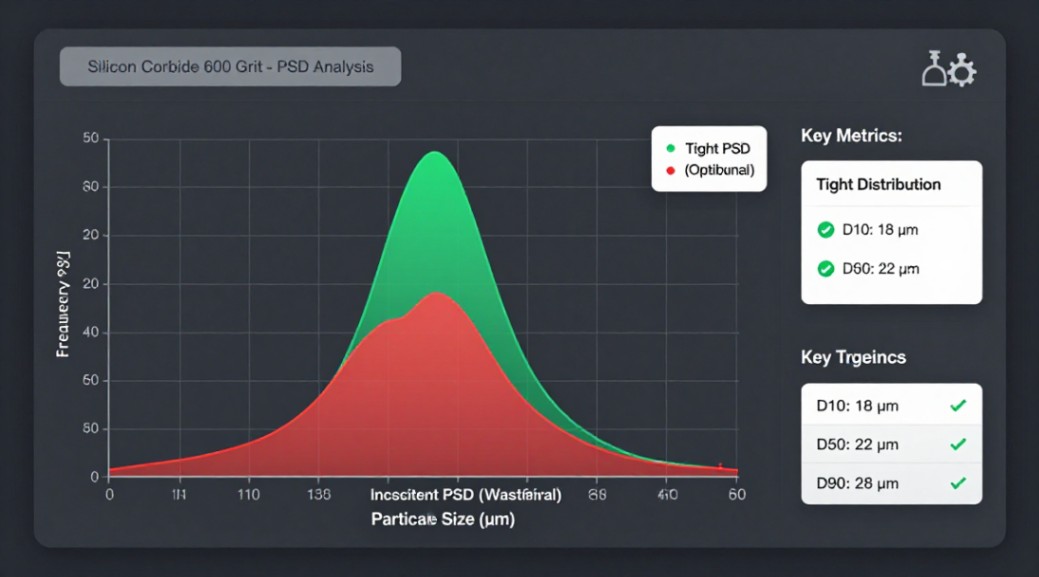Viewport: 1039px width, 577px height.
Task: Click the green check beside D10: 18 µm under Tight Distribution
Action: pyautogui.click(x=826, y=230)
